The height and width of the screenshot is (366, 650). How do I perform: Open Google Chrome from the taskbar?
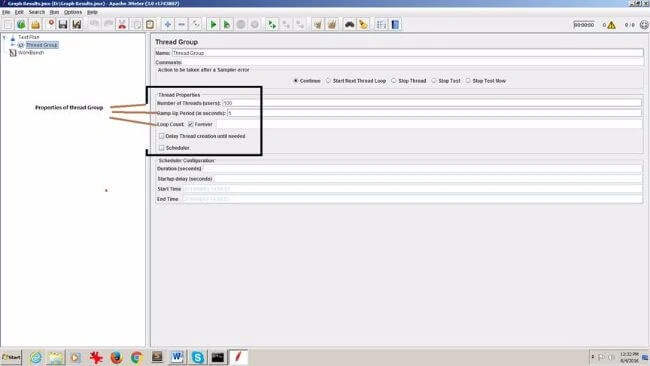[x=136, y=357]
